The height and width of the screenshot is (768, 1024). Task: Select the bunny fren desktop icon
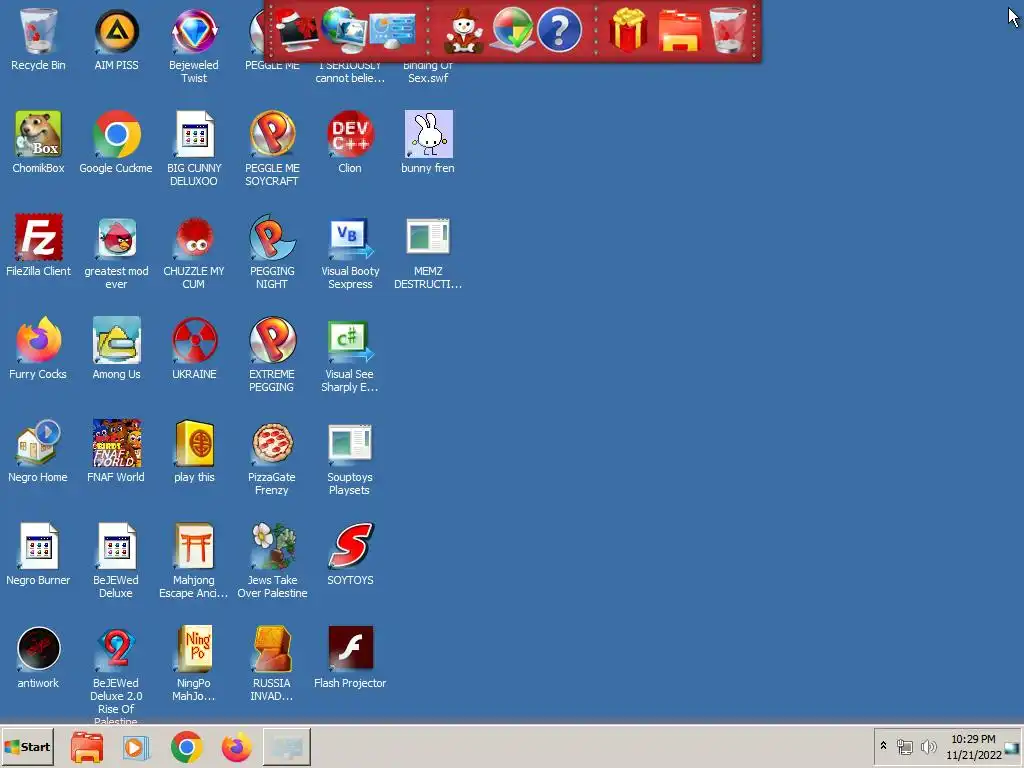point(428,142)
